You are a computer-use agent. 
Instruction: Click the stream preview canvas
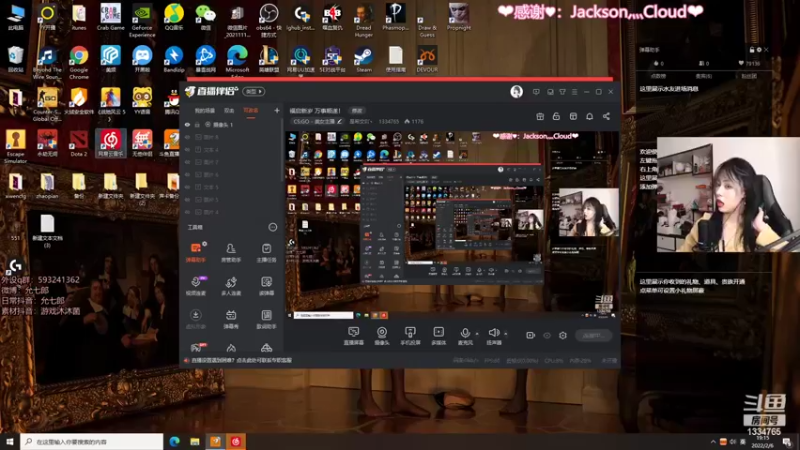click(x=452, y=226)
